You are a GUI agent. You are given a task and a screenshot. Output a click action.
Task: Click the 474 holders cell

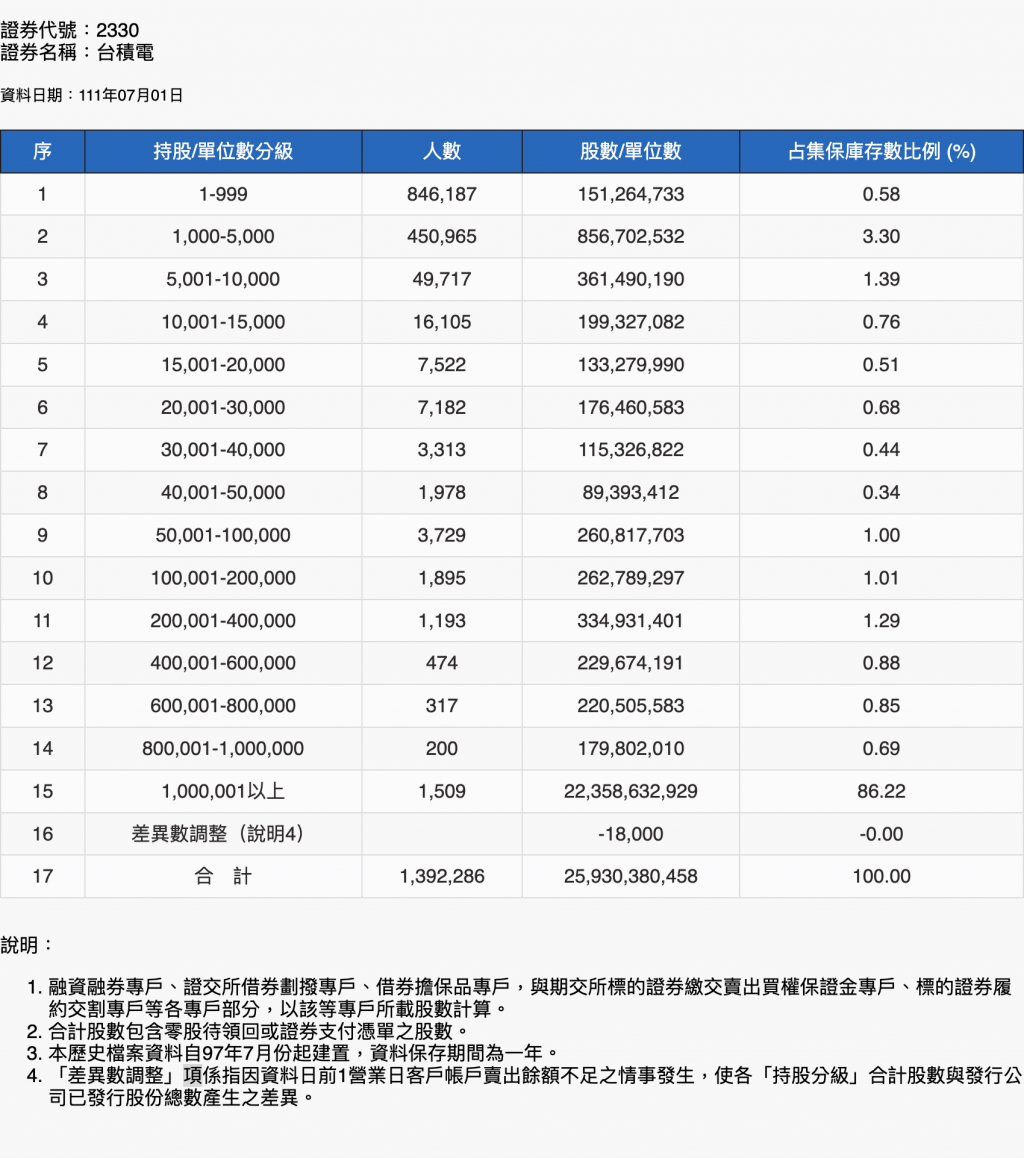441,663
